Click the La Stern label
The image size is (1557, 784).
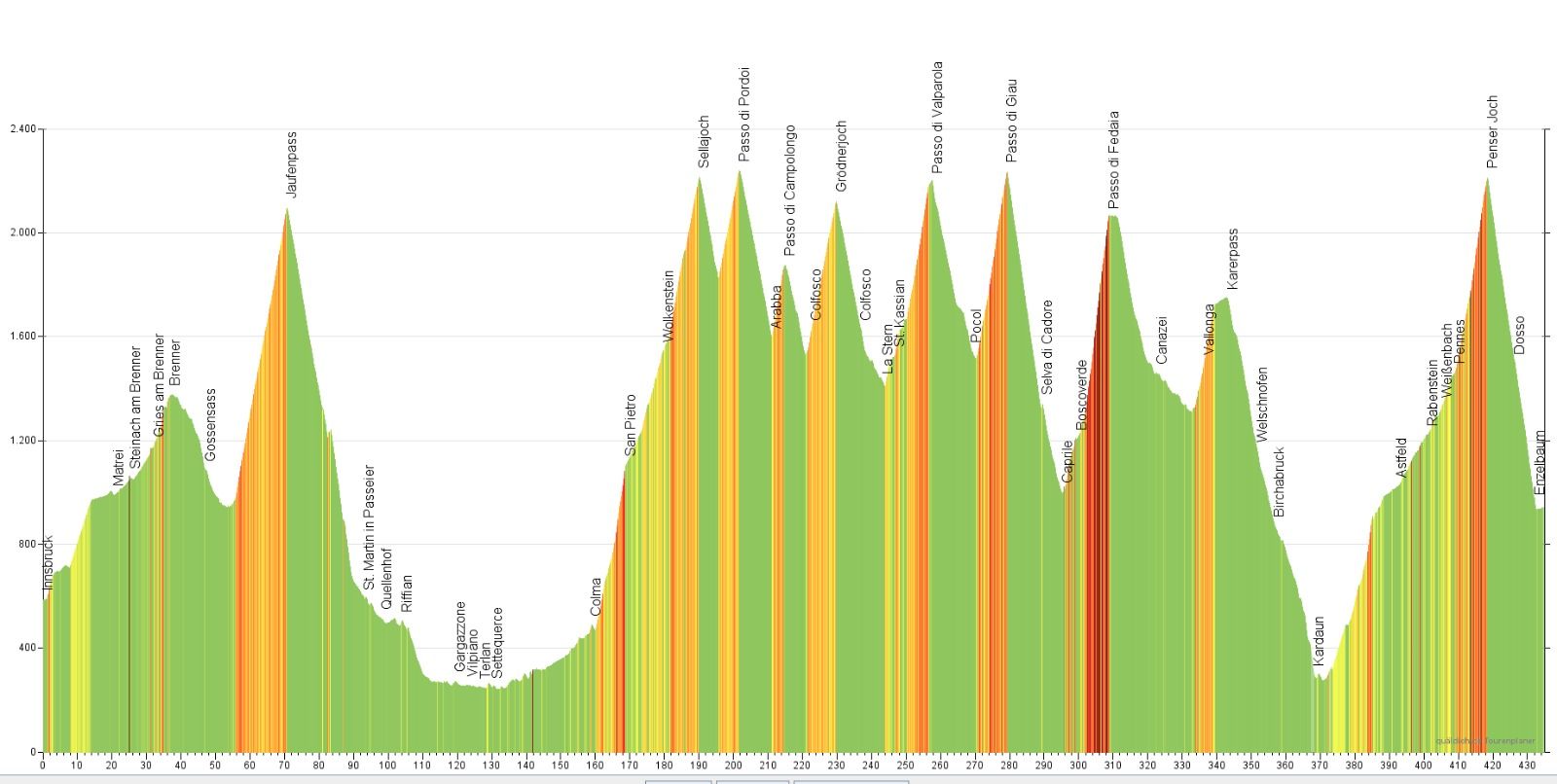click(x=887, y=349)
